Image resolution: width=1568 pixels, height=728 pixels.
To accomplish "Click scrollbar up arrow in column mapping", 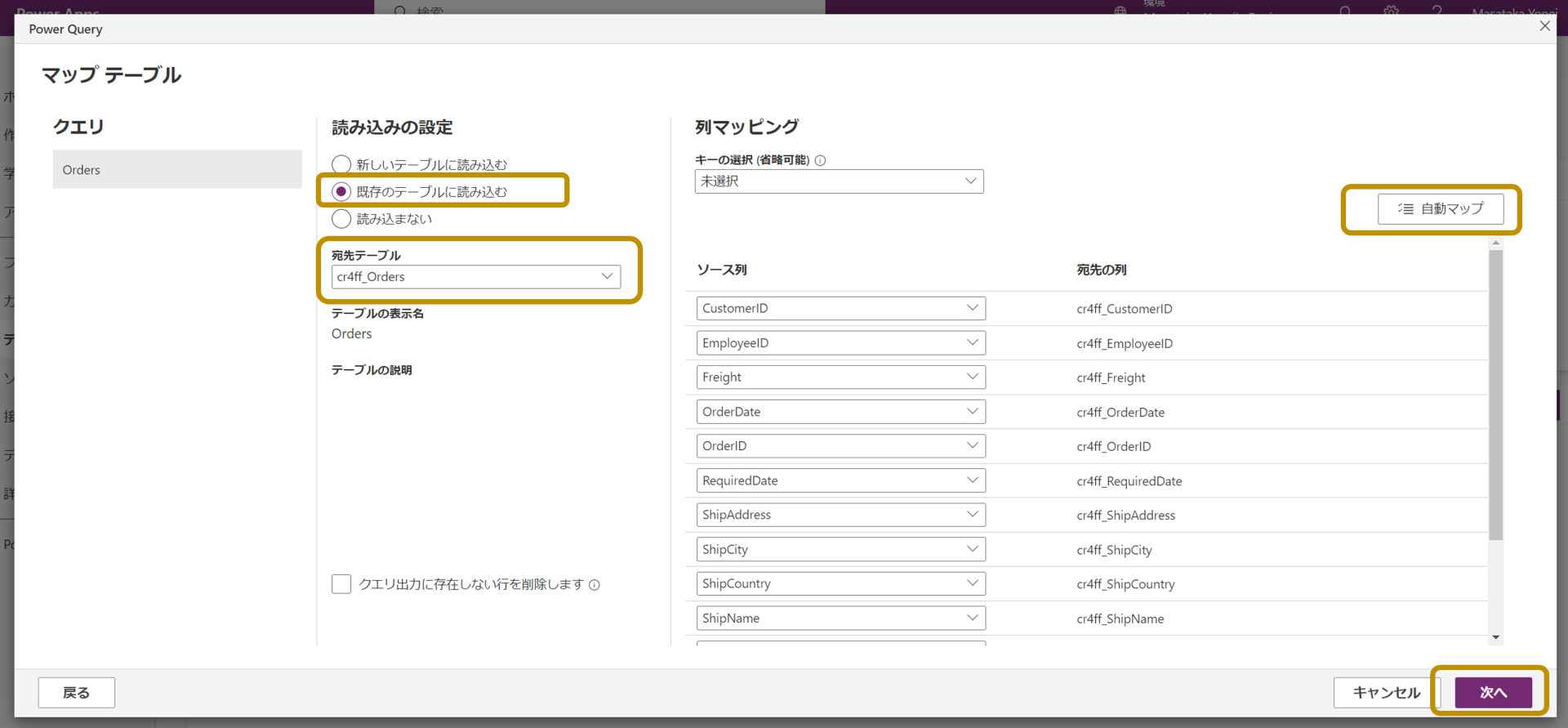I will point(1495,243).
